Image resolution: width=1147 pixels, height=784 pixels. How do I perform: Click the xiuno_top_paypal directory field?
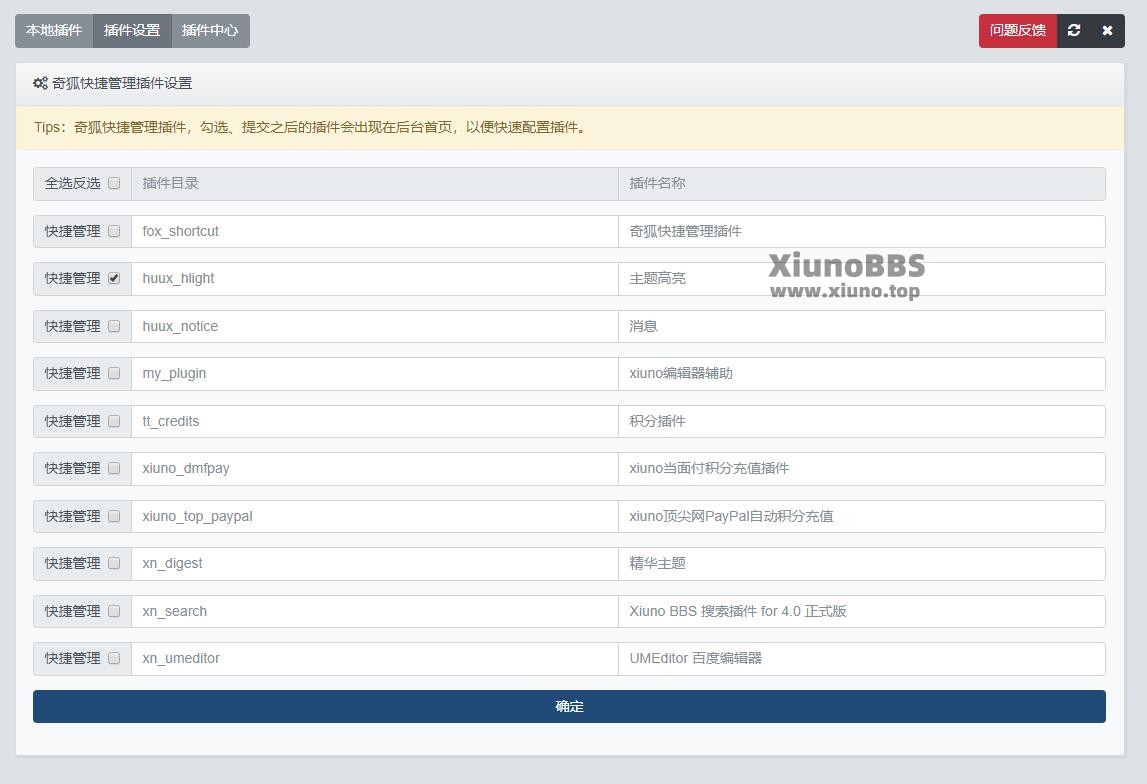(x=375, y=516)
